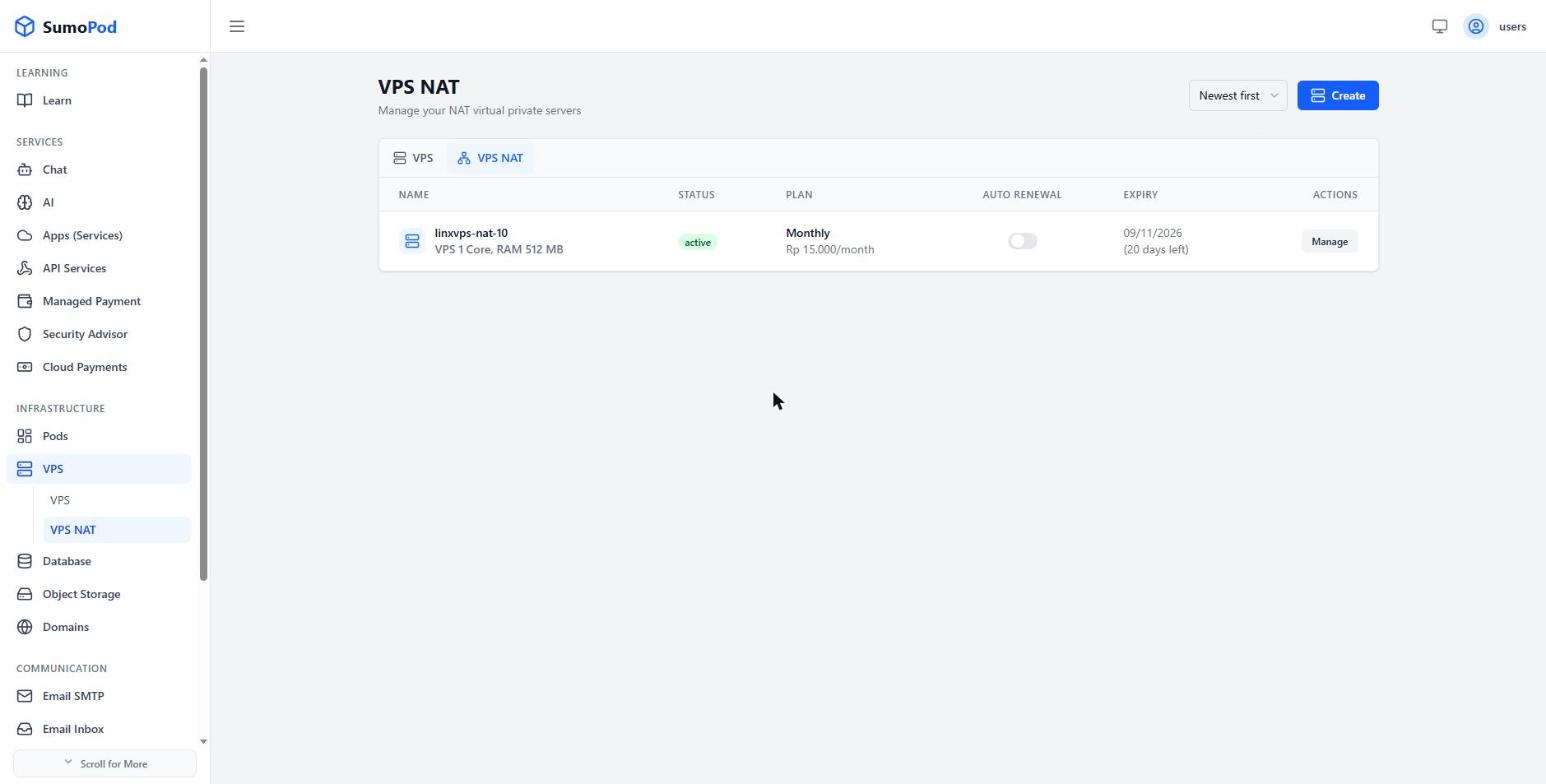
Task: Click the monitor display icon in header
Action: tap(1439, 26)
